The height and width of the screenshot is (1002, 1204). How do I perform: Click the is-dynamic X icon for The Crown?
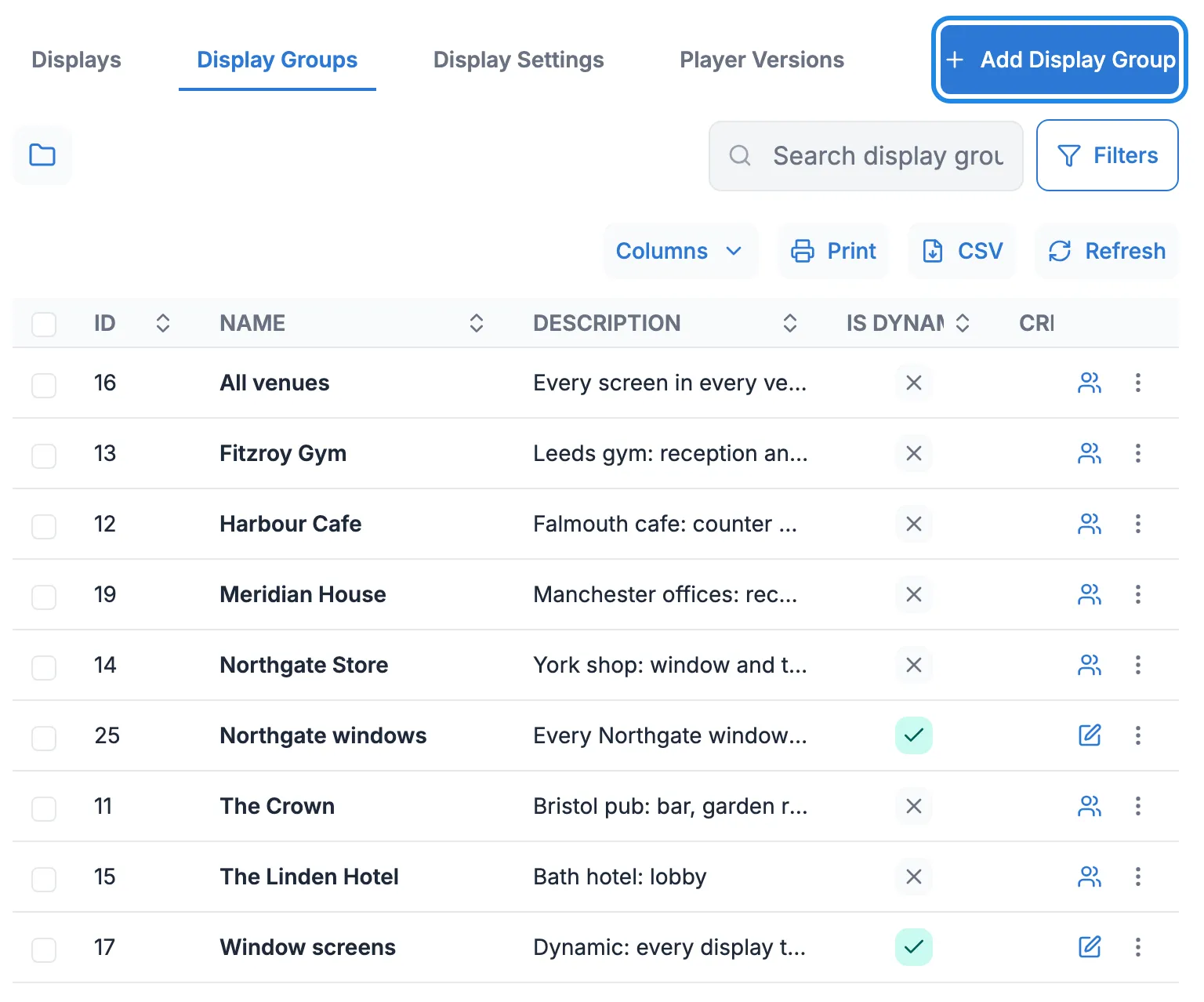914,806
